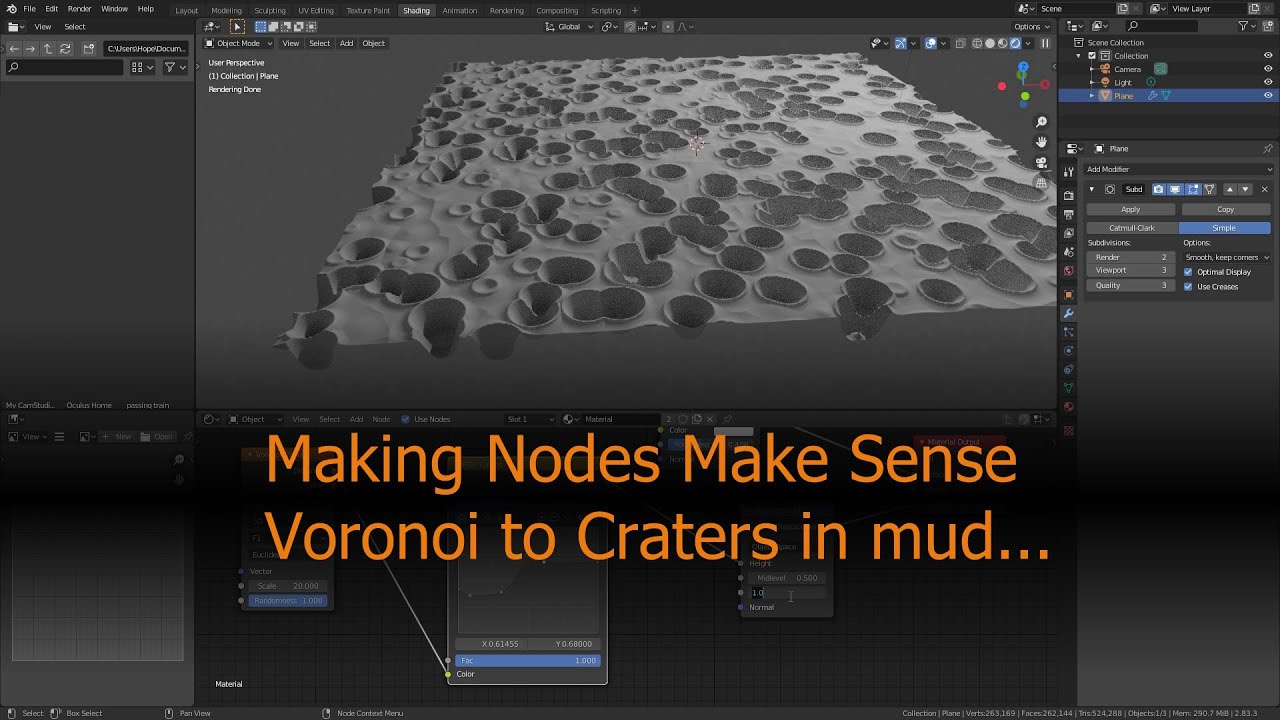Open the Modifier properties wrench tab
Screen dimensions: 1280x720
click(1068, 313)
